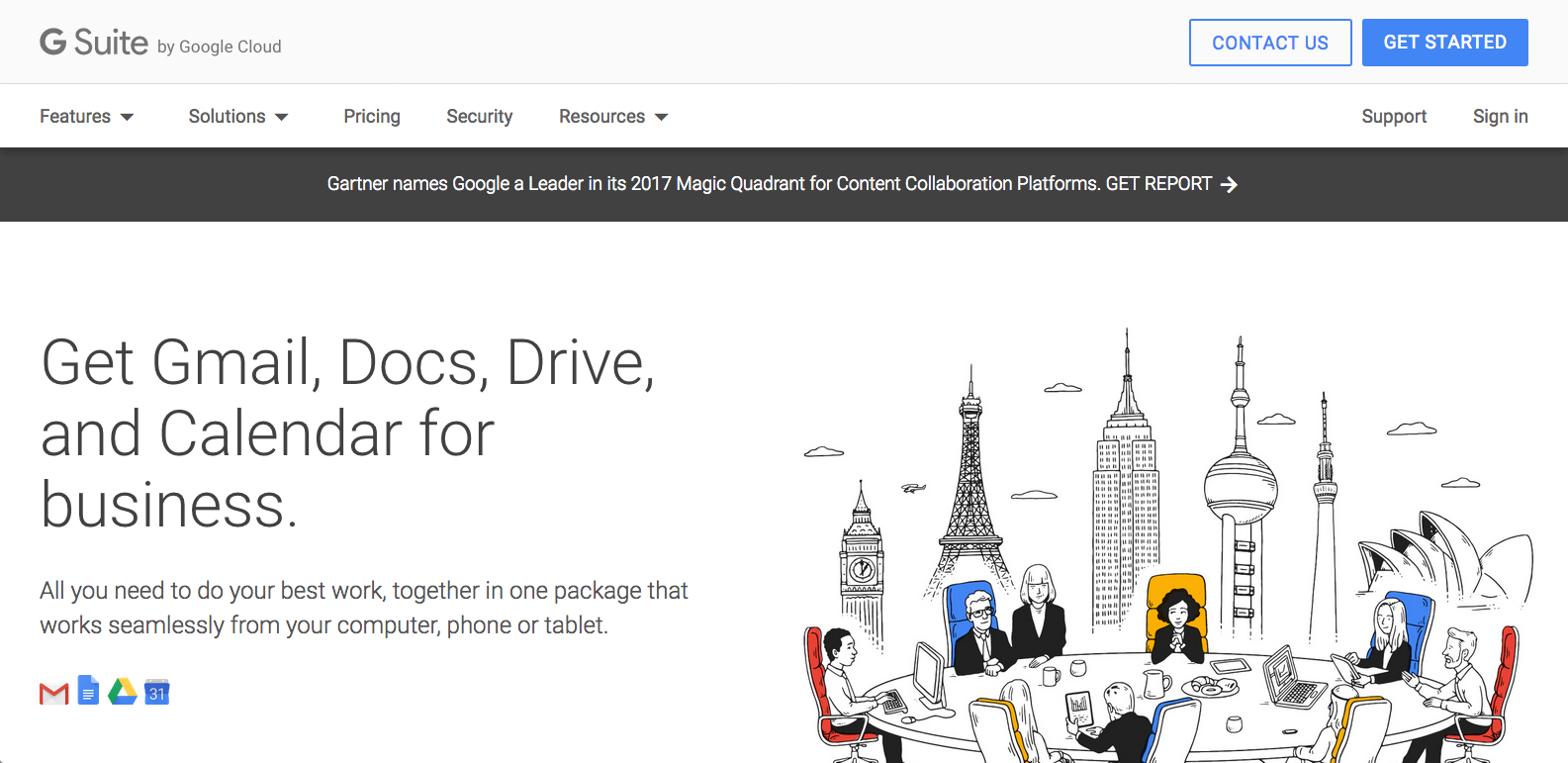Click the Google Docs icon
The image size is (1568, 763).
click(88, 690)
